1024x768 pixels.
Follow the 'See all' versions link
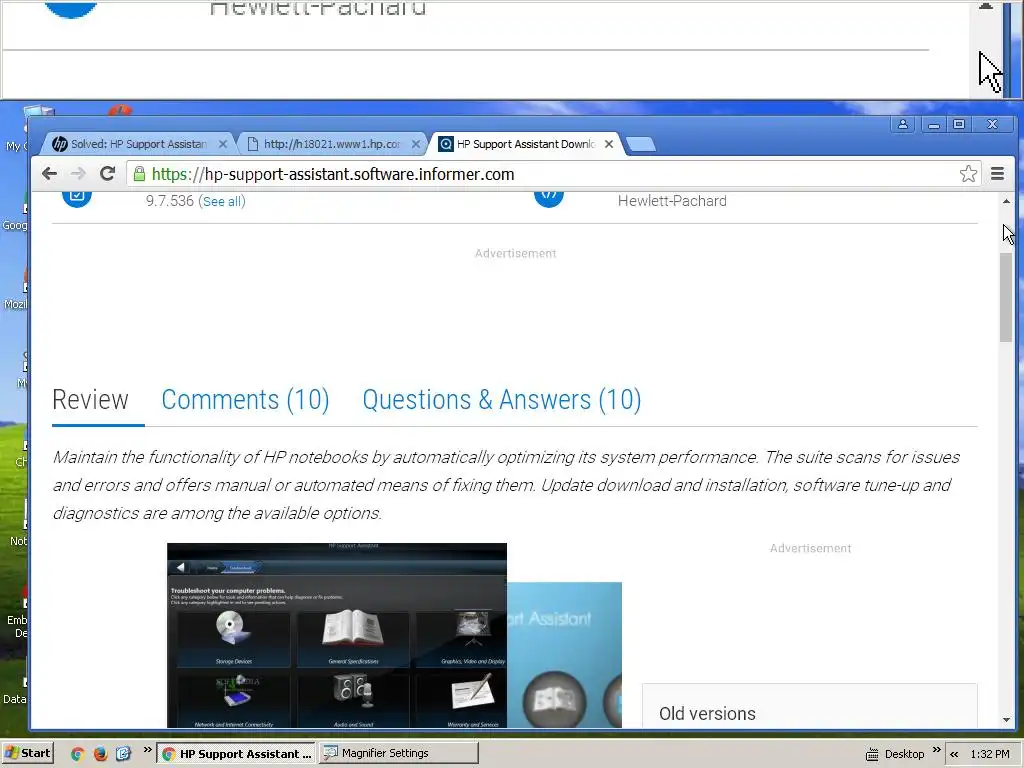pos(222,202)
